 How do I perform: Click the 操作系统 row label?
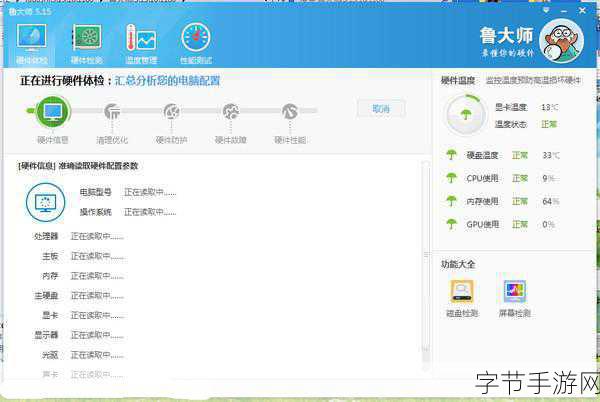click(96, 212)
